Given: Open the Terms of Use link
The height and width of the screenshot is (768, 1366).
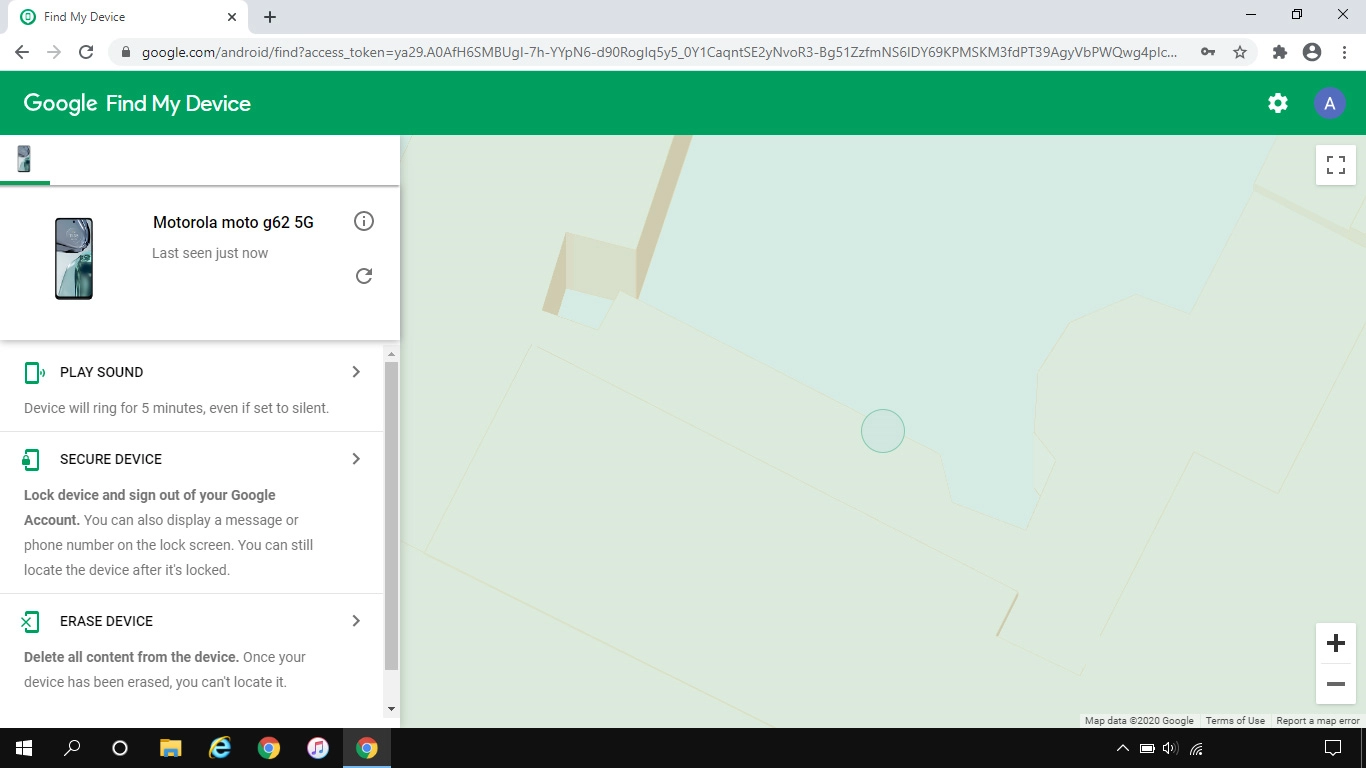Looking at the screenshot, I should pos(1234,721).
